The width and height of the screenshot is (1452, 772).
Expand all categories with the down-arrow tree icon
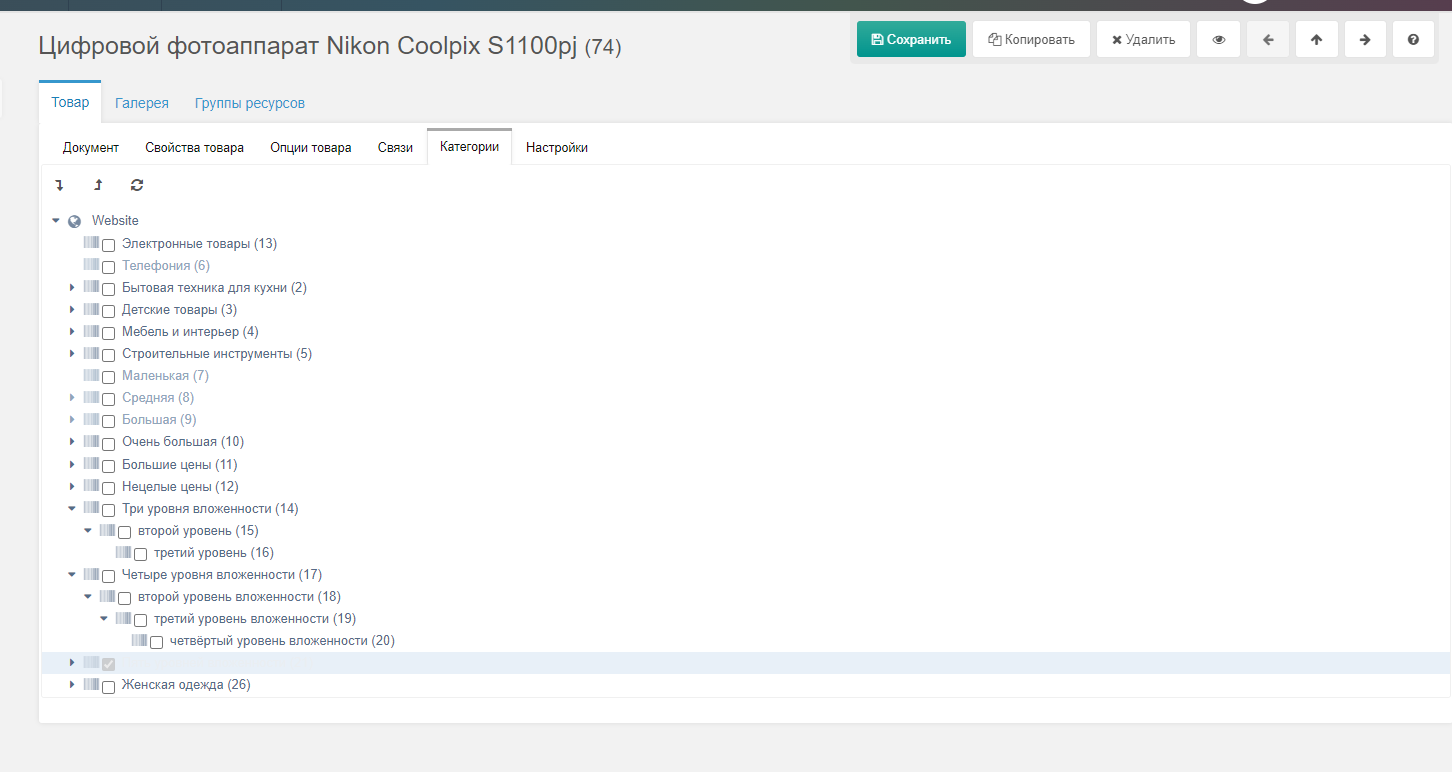point(59,185)
